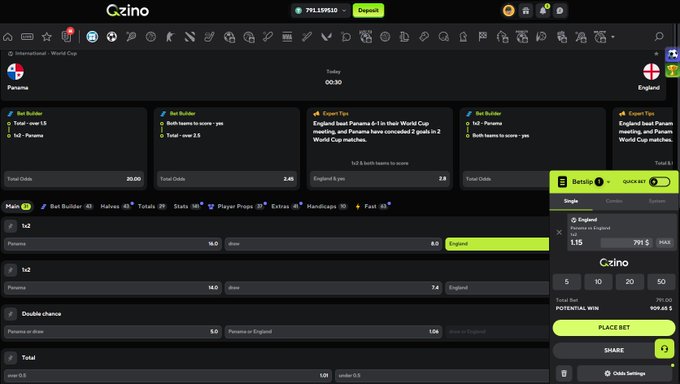Toggle the Quick Bet switch
The width and height of the screenshot is (680, 384).
tap(660, 182)
